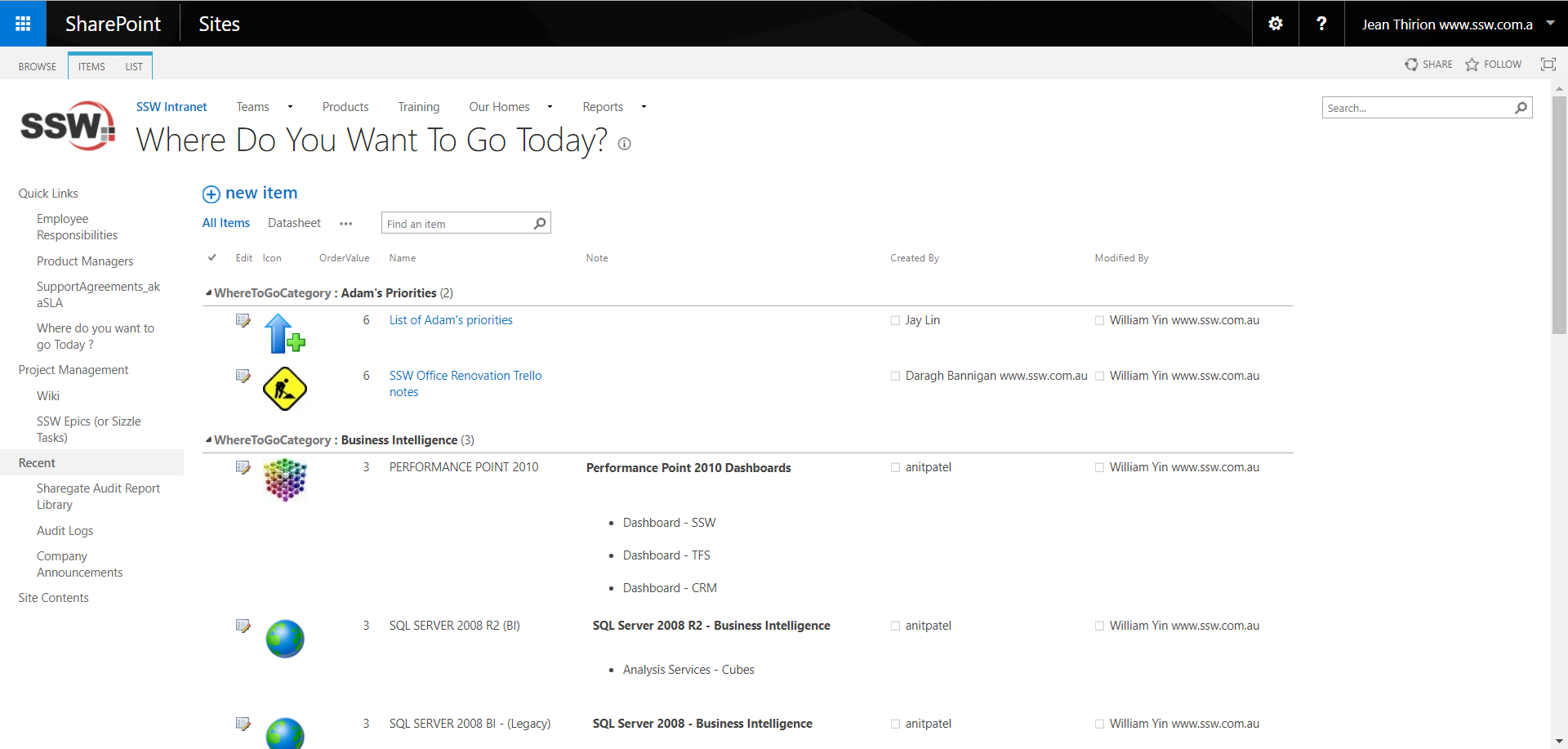Collapse the Business Intelligence category group
Image resolution: width=1568 pixels, height=749 pixels.
click(x=208, y=439)
